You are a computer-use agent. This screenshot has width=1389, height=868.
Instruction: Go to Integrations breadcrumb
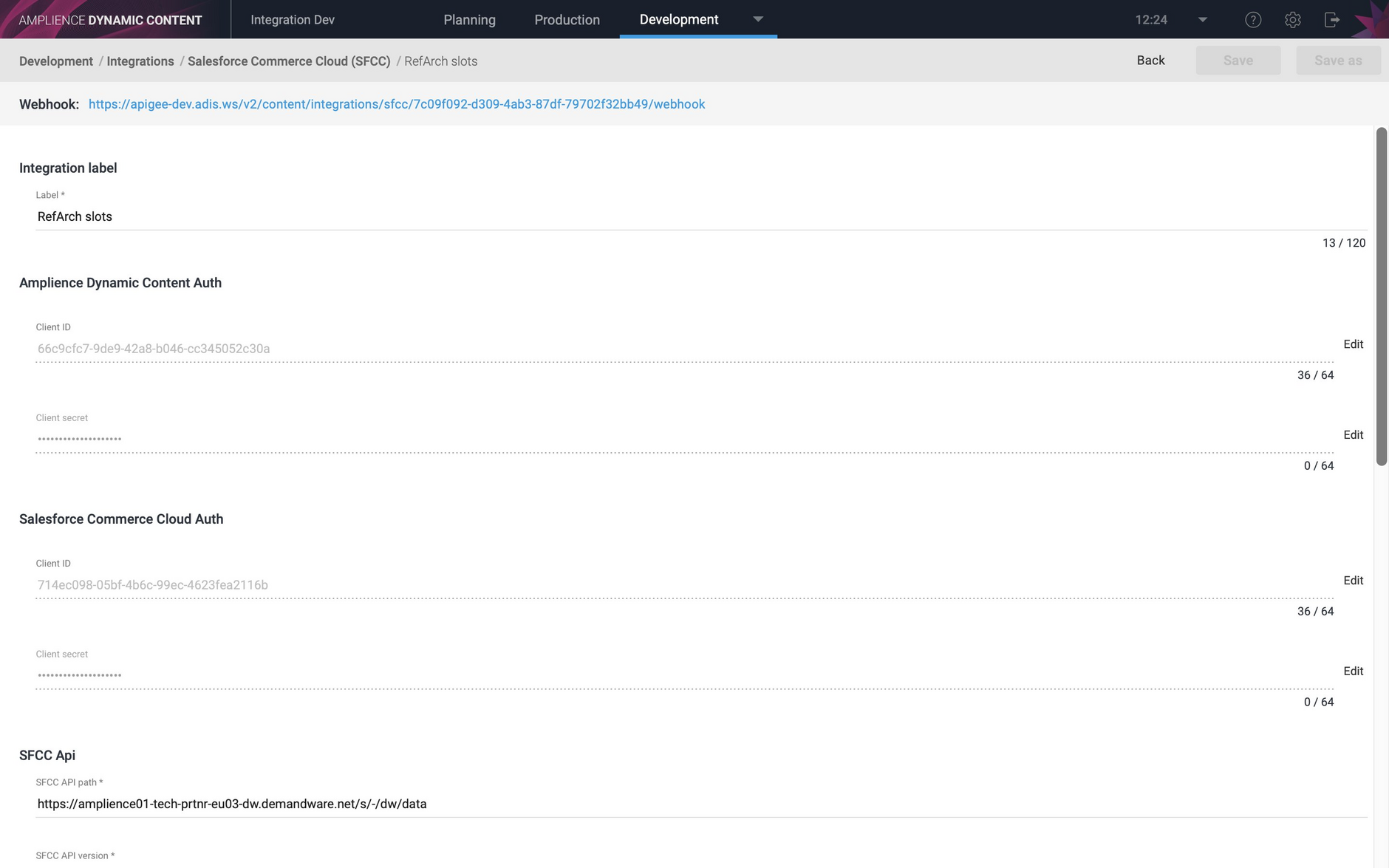pos(140,61)
